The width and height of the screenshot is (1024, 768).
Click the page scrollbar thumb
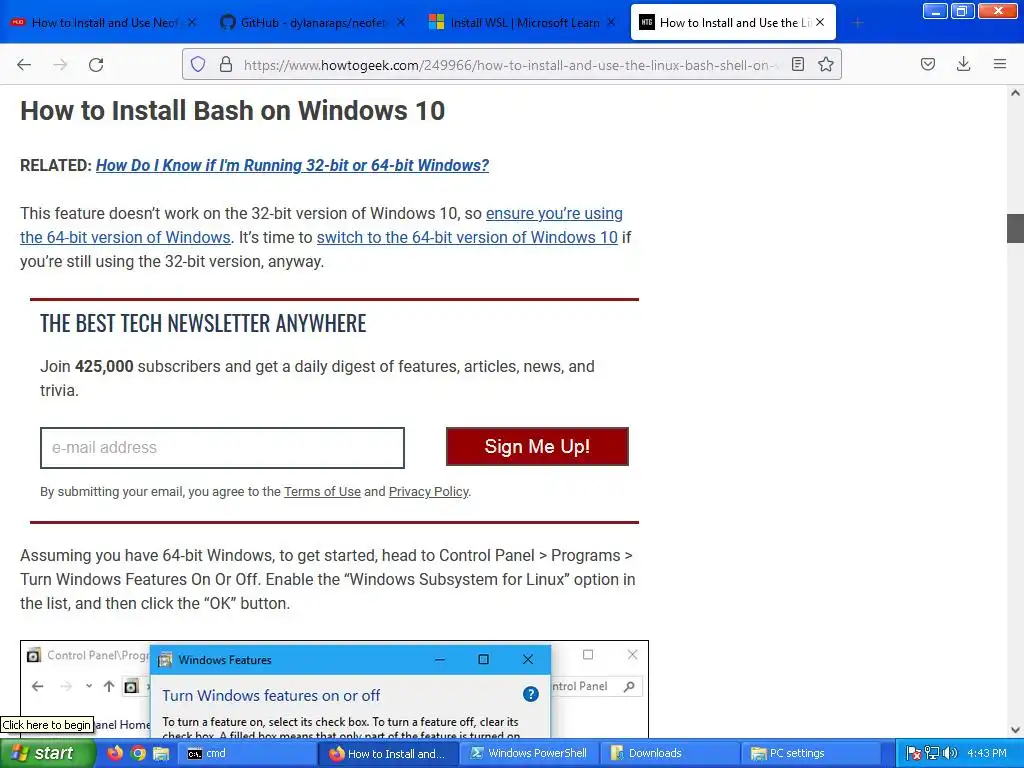(1015, 228)
